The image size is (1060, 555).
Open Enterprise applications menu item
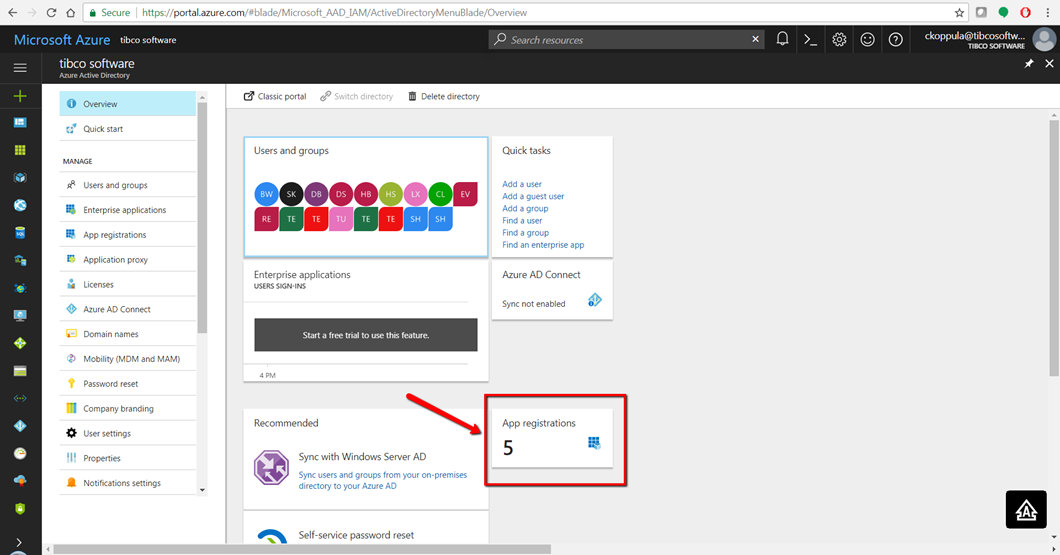(x=124, y=210)
